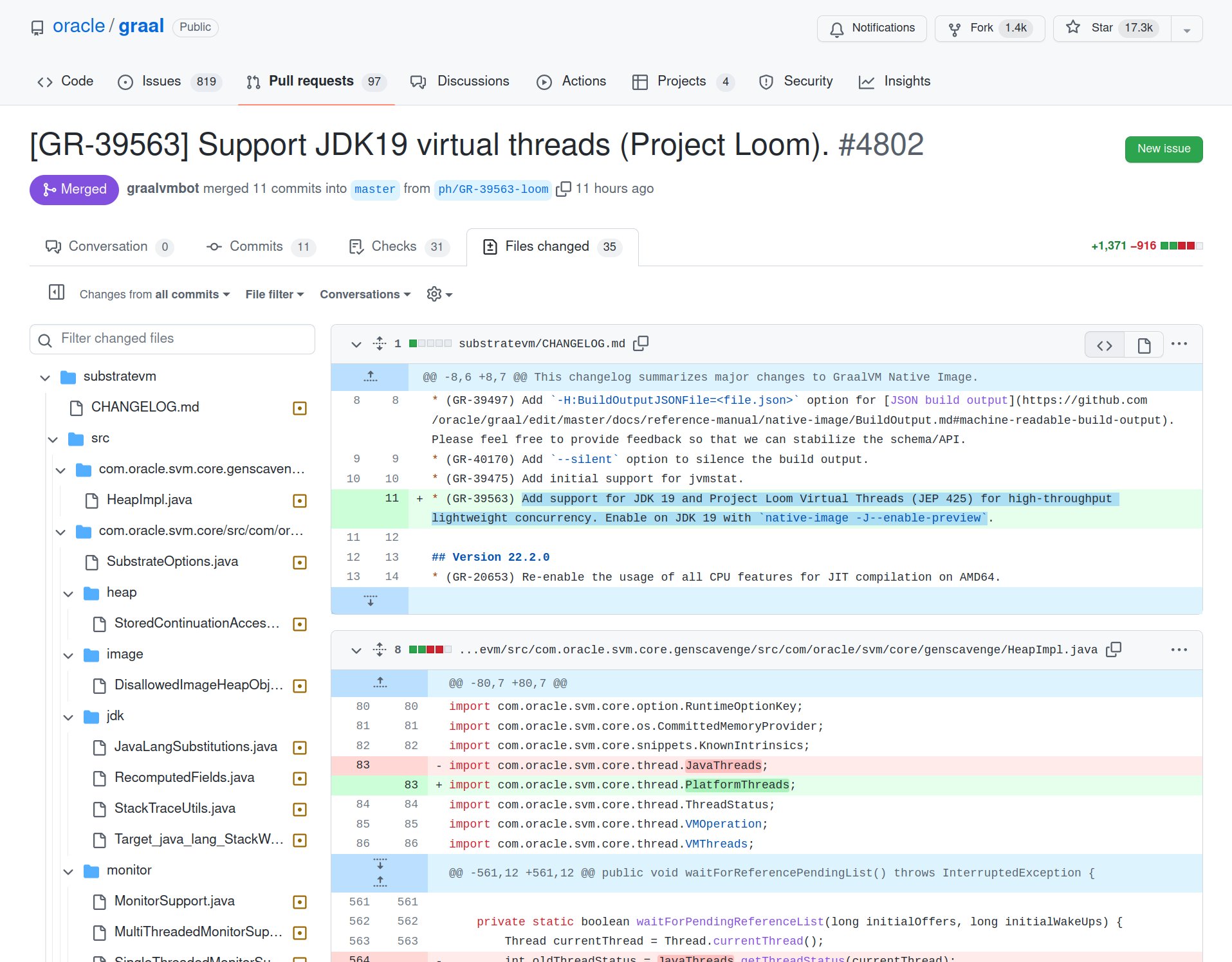Image resolution: width=1232 pixels, height=962 pixels.
Task: Expand lines above the CHANGELOG.md hunk
Action: tap(370, 377)
